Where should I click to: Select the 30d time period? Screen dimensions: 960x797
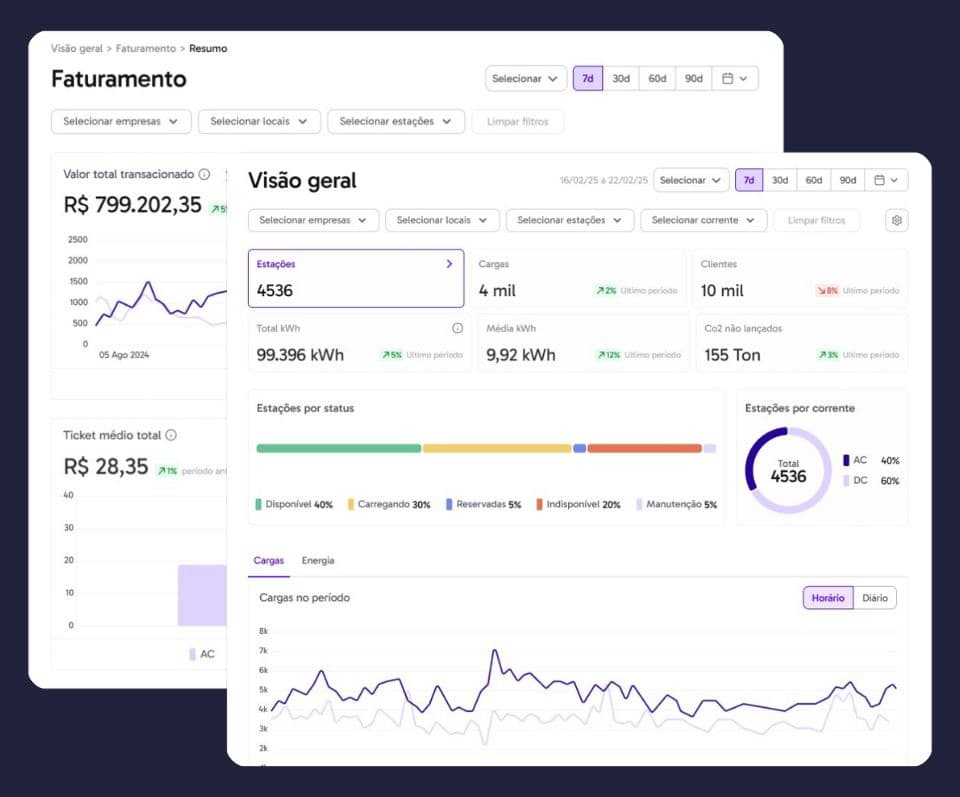click(781, 180)
